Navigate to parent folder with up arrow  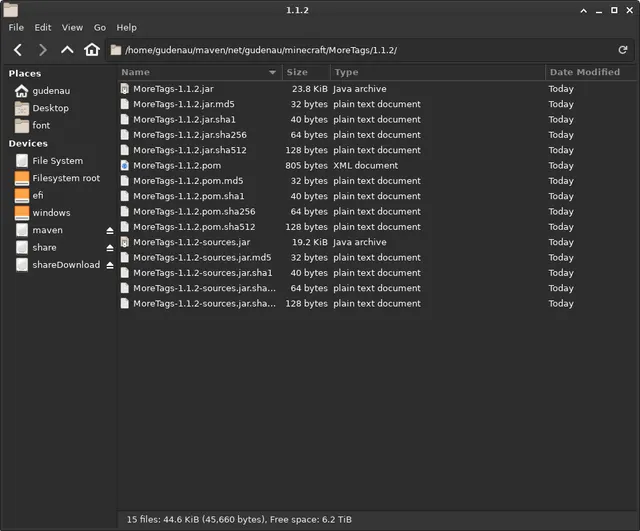67,50
